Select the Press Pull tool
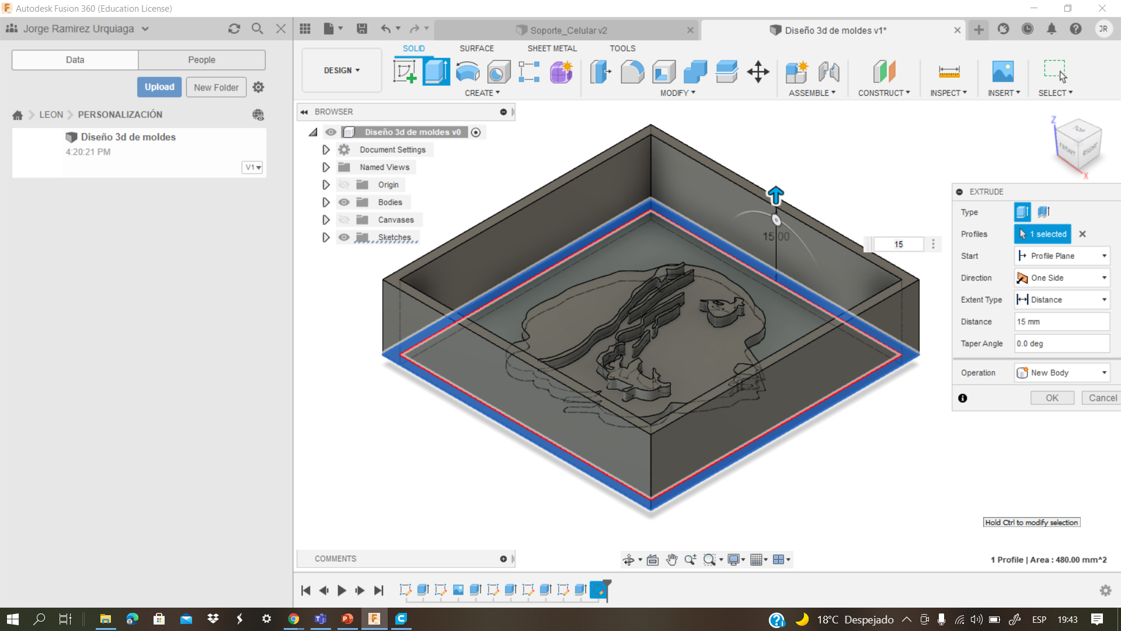Viewport: 1121px width, 631px height. point(601,71)
